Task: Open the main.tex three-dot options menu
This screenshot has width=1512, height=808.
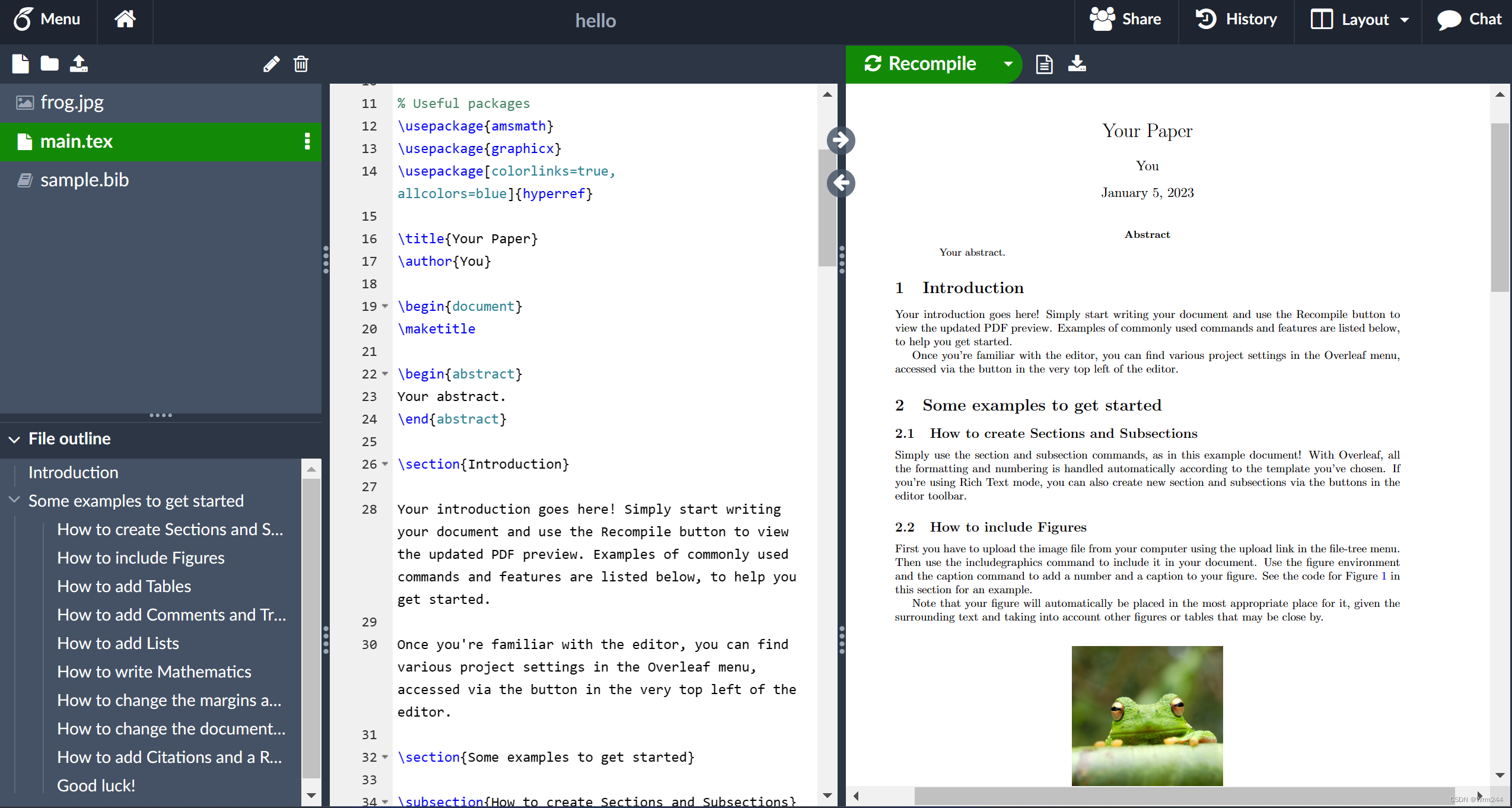Action: tap(307, 141)
